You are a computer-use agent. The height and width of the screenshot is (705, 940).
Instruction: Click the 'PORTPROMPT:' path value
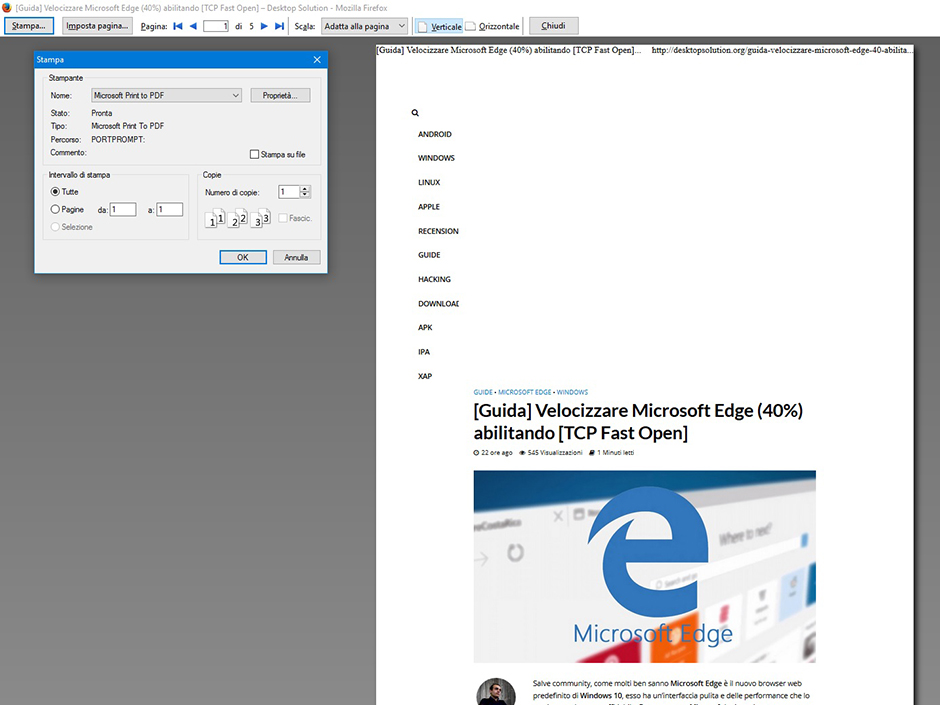coord(118,139)
